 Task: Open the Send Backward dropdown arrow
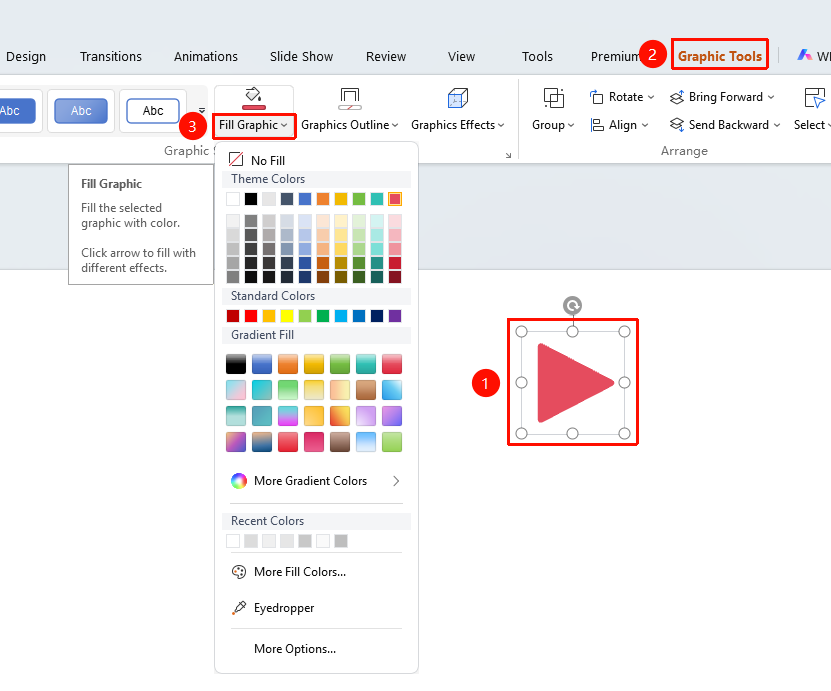(777, 125)
